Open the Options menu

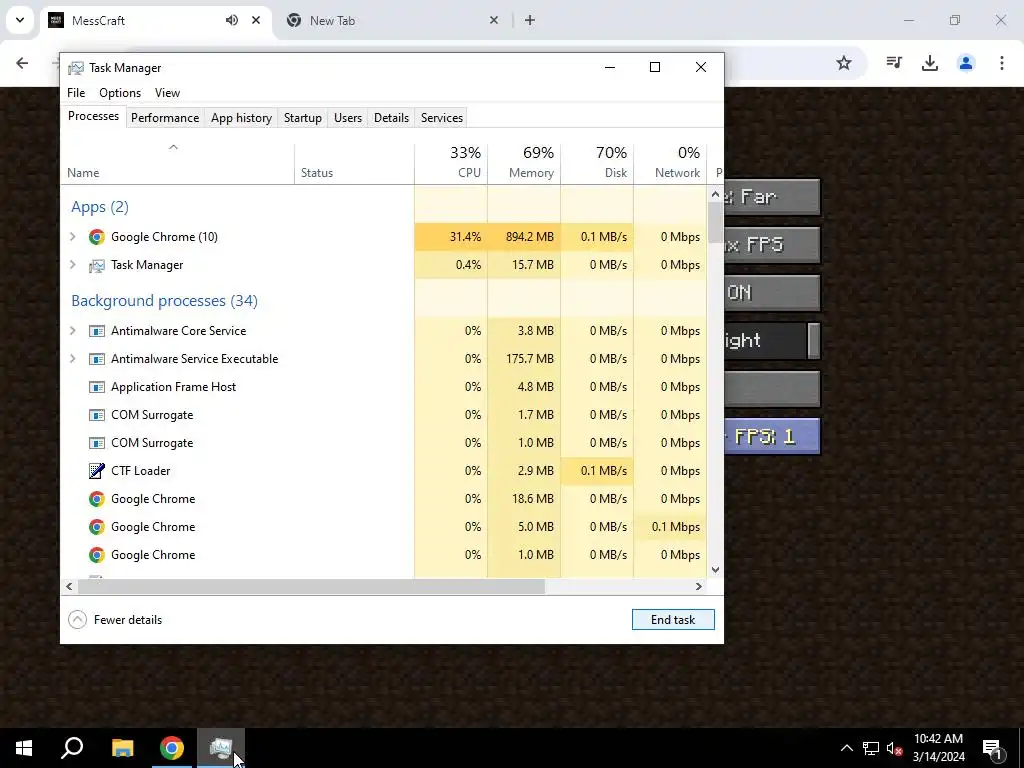[120, 93]
